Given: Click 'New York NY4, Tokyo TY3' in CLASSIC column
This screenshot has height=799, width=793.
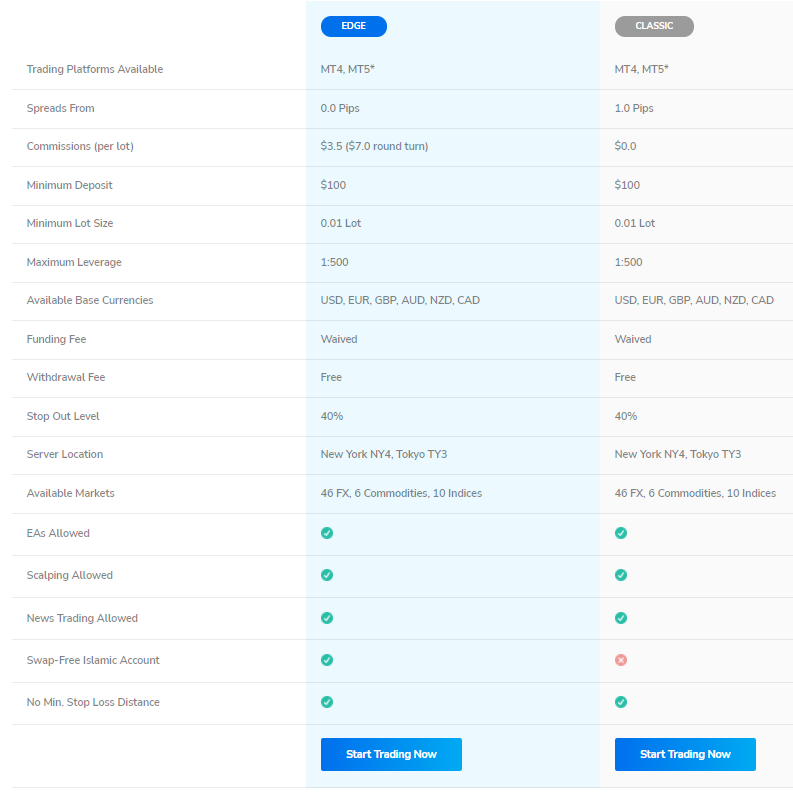Looking at the screenshot, I should (678, 454).
